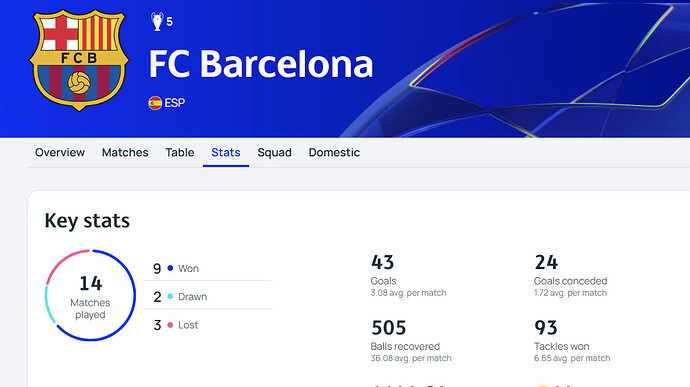Click the 505 Balls recovered stat
This screenshot has width=690, height=387.
click(411, 341)
